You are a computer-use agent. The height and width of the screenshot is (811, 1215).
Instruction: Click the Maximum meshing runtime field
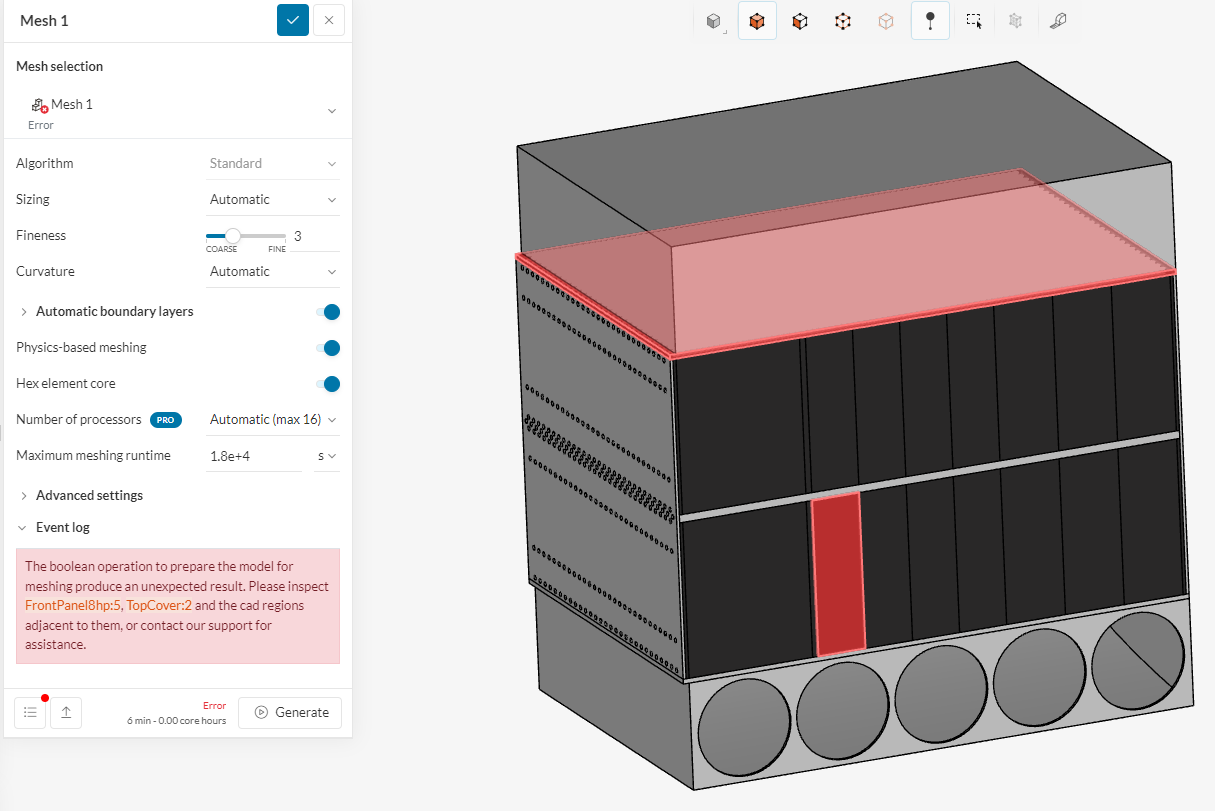click(x=253, y=456)
